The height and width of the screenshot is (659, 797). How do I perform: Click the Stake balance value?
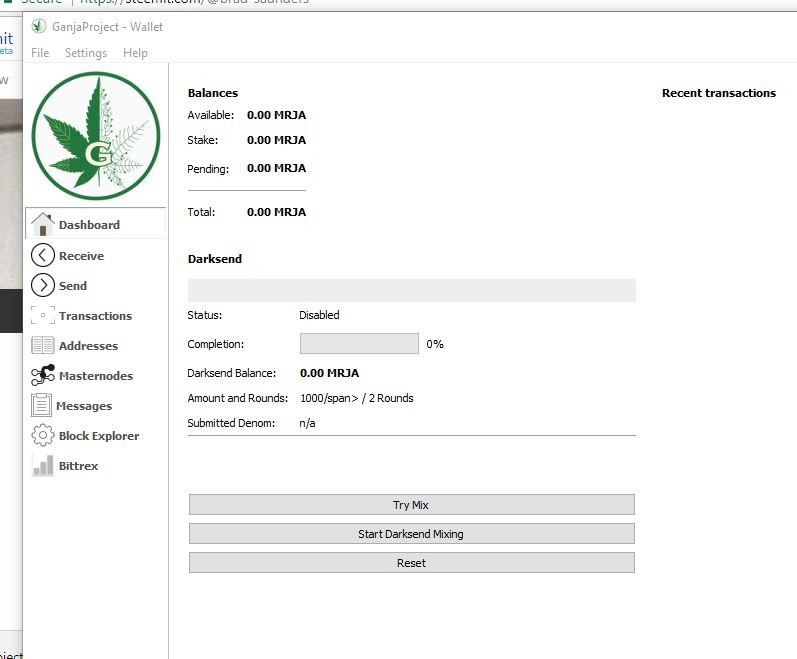[x=277, y=140]
